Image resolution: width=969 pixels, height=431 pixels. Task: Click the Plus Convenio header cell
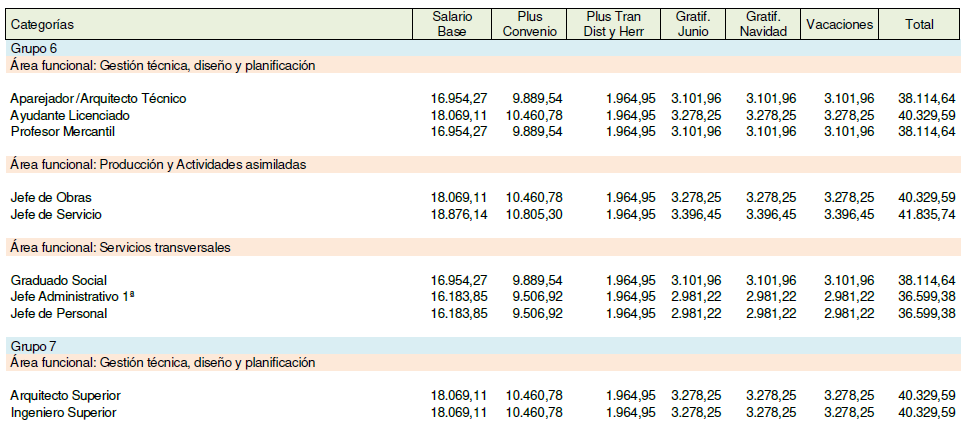pos(530,25)
